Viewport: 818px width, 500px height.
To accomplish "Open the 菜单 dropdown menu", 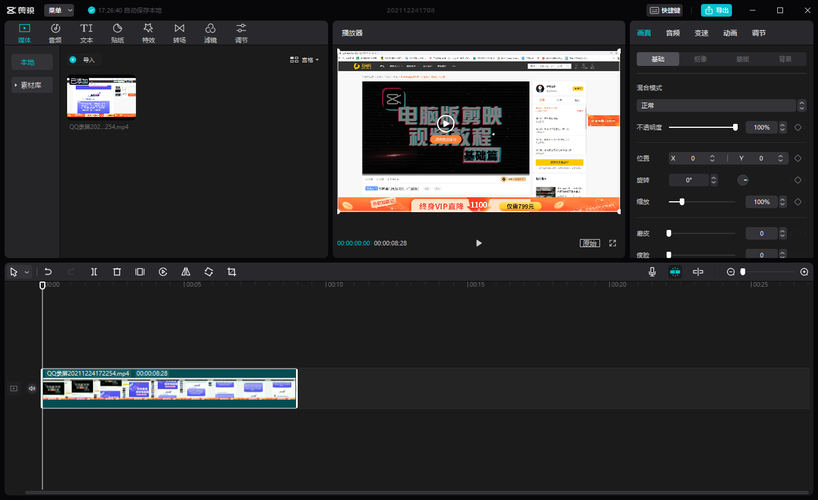I will [59, 10].
